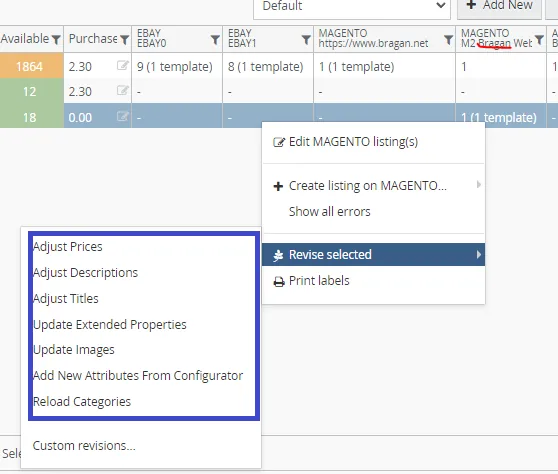Click Print labels in context menu
558x474 pixels.
319,281
